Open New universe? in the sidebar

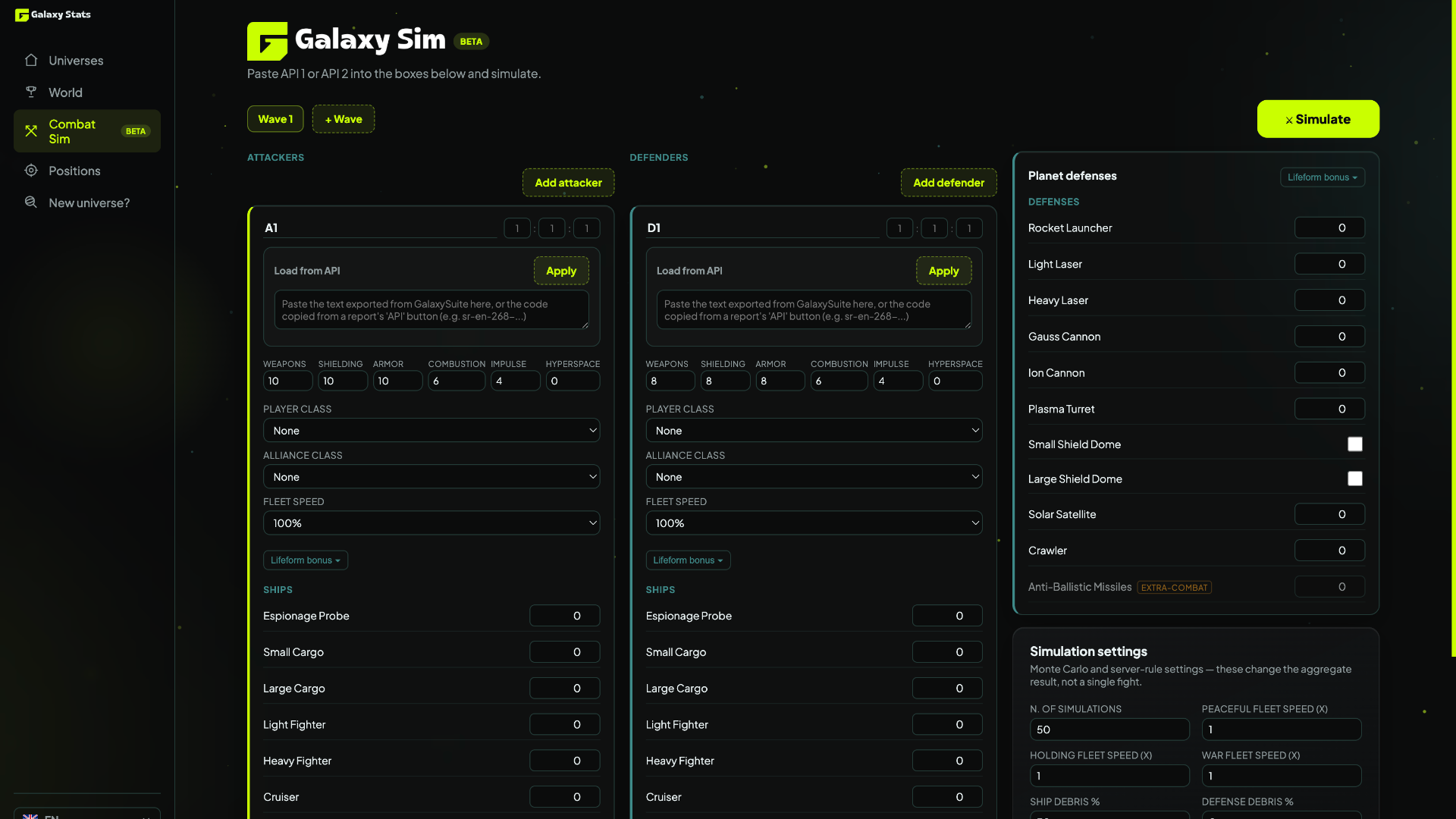(x=87, y=203)
